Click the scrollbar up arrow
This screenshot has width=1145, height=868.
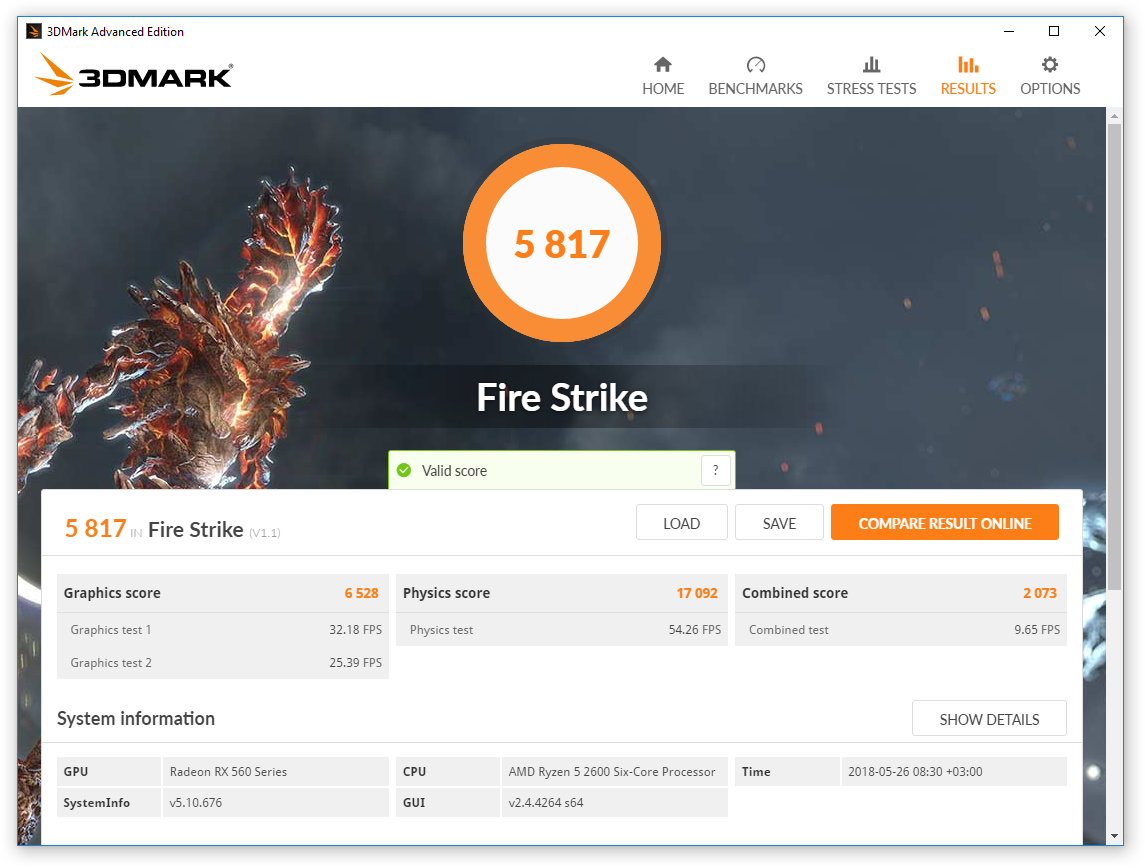(x=1114, y=115)
